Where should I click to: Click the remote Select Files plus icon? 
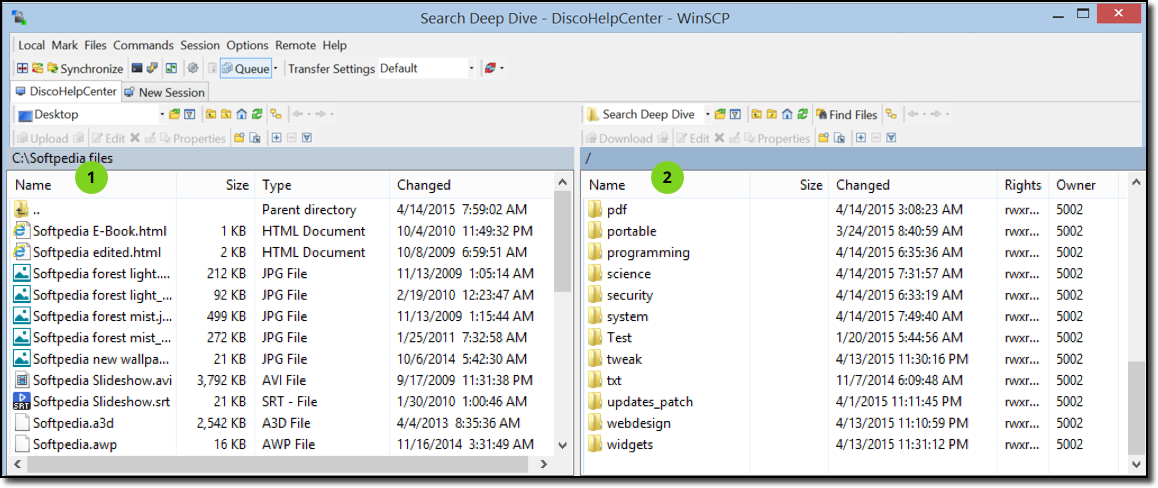pos(861,138)
